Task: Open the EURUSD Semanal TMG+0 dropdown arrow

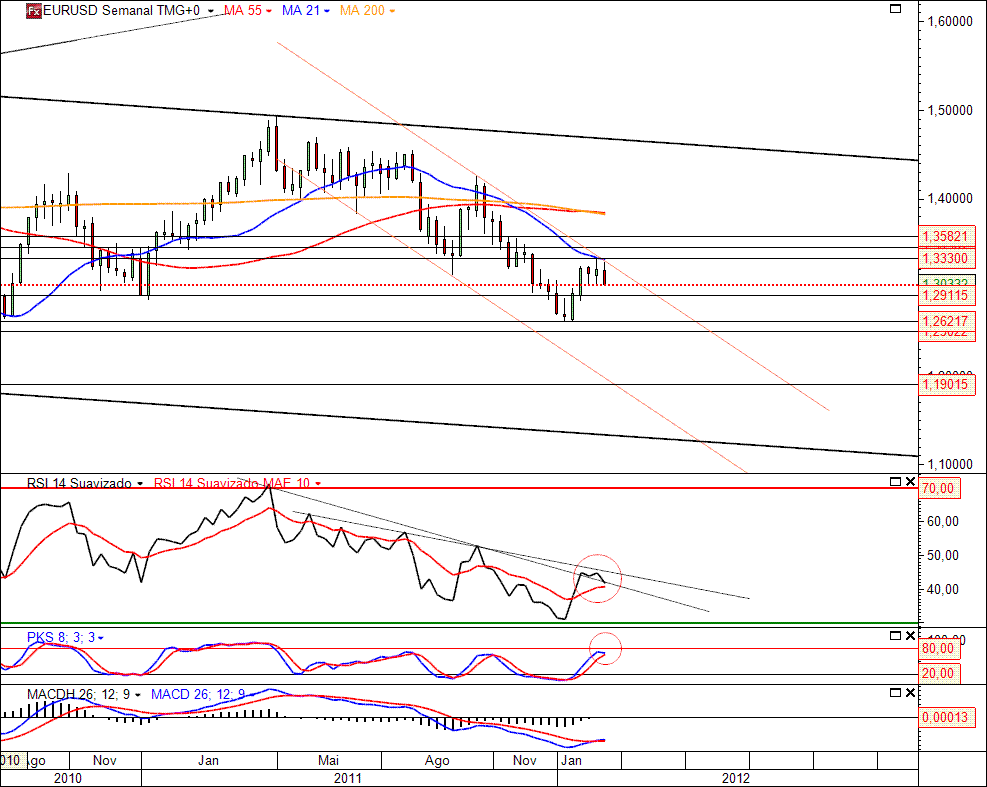Action: [211, 11]
